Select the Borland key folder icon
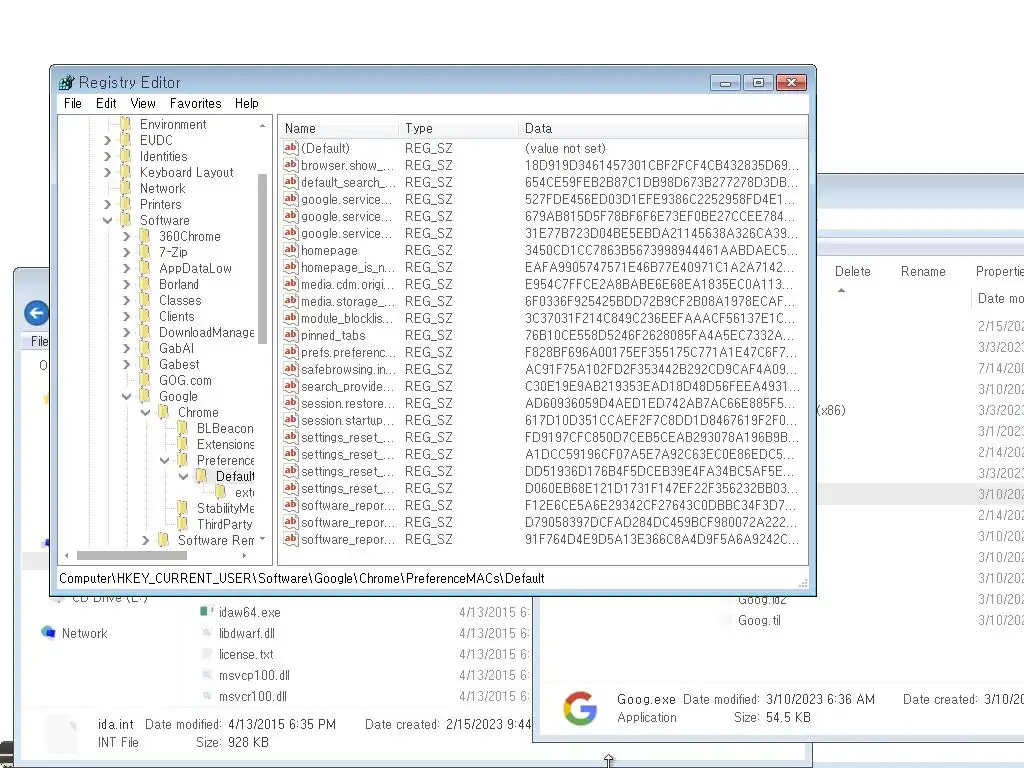The image size is (1024, 768). (145, 284)
